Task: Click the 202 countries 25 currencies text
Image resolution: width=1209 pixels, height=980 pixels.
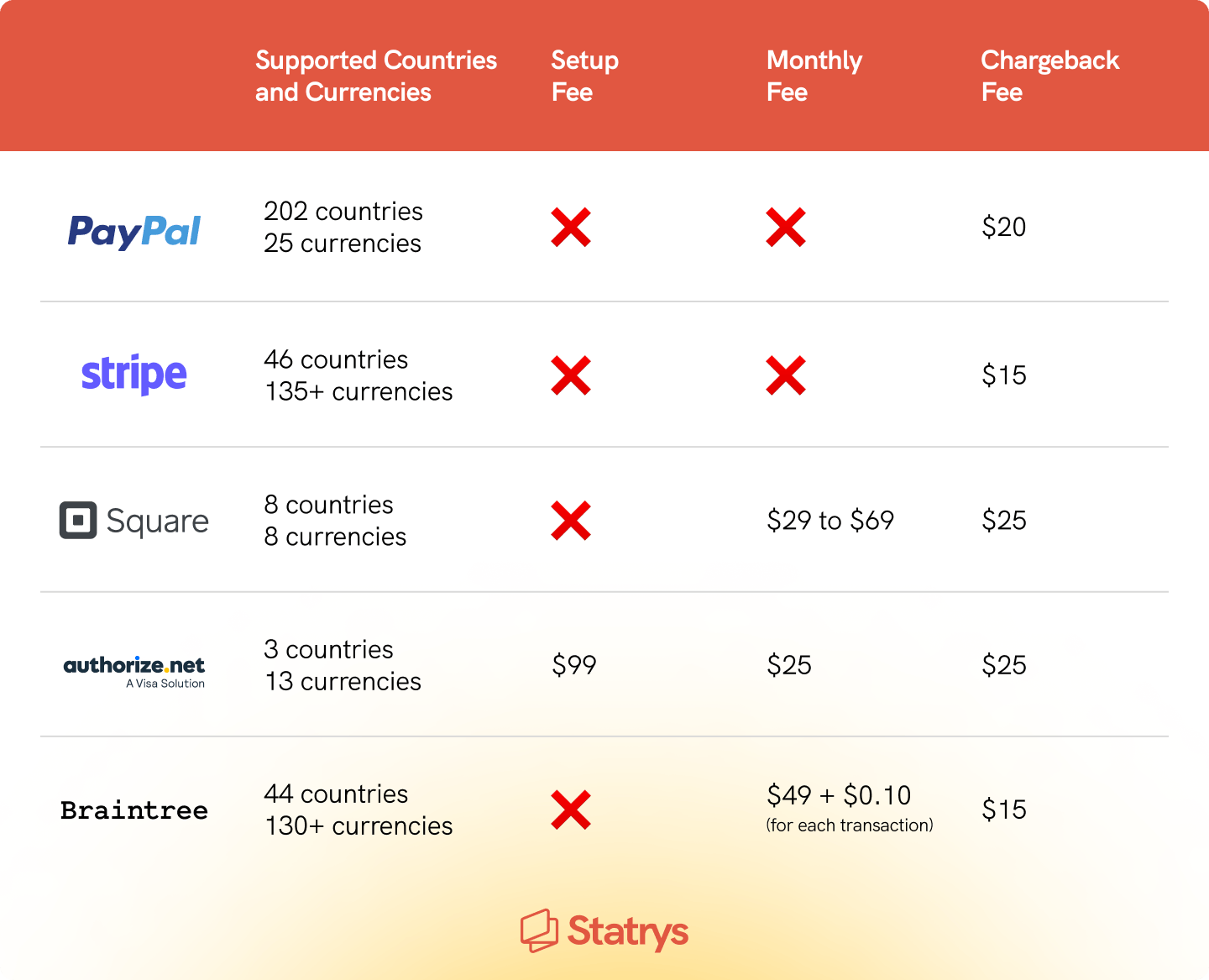Action: point(343,227)
